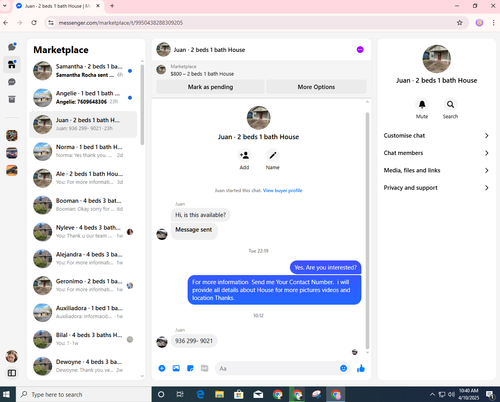Expand Media, files and links section

pyautogui.click(x=436, y=170)
